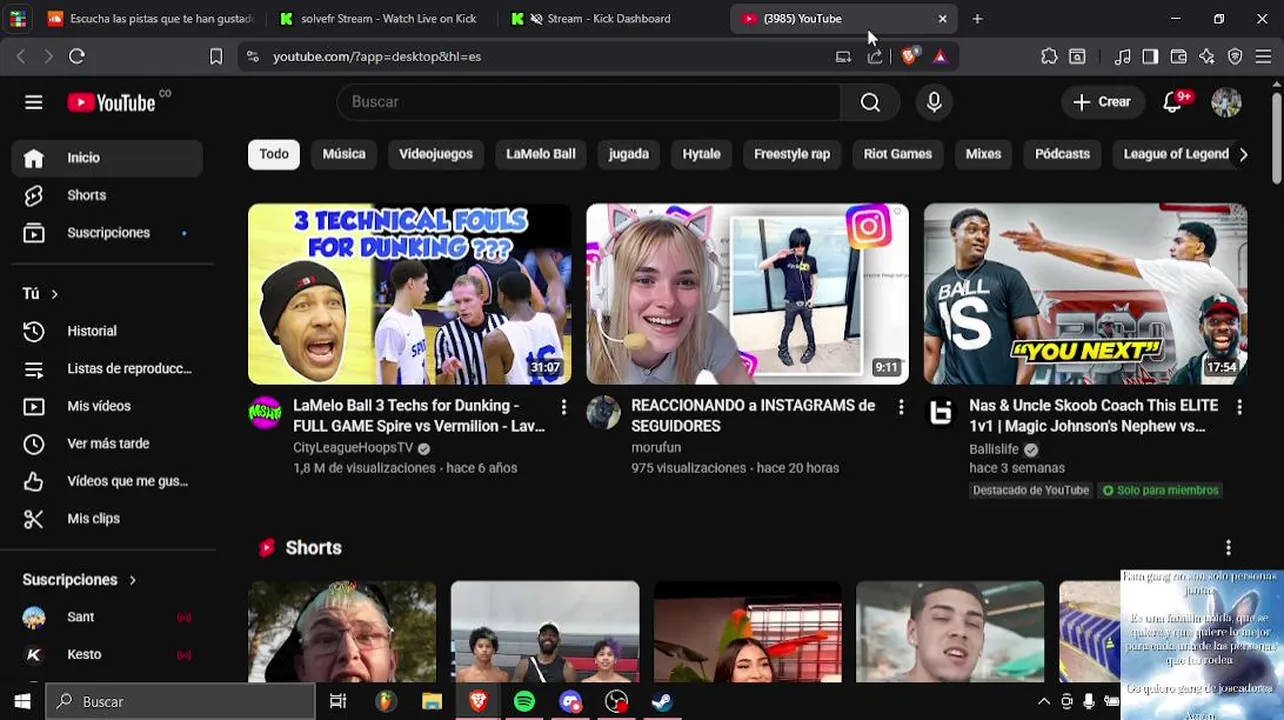Click the Brave Rewards triangle icon
1284x720 pixels.
(940, 57)
